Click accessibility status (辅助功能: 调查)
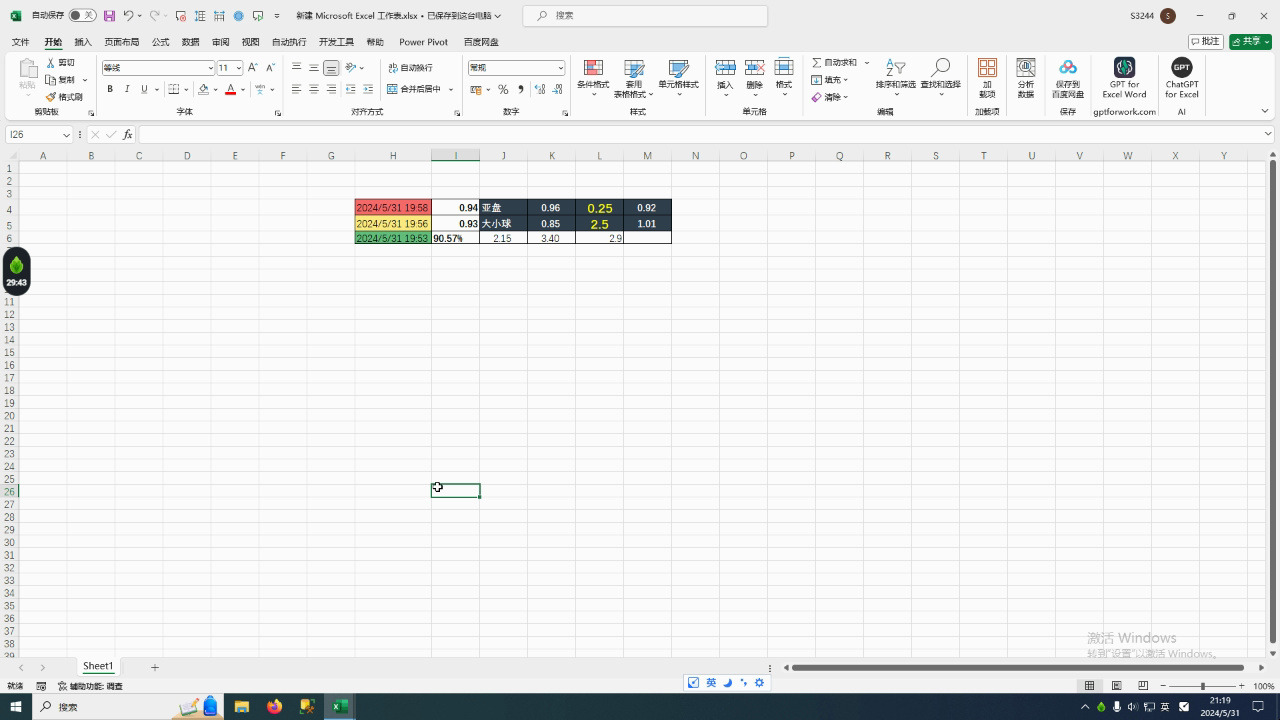This screenshot has height=720, width=1280. pos(91,686)
